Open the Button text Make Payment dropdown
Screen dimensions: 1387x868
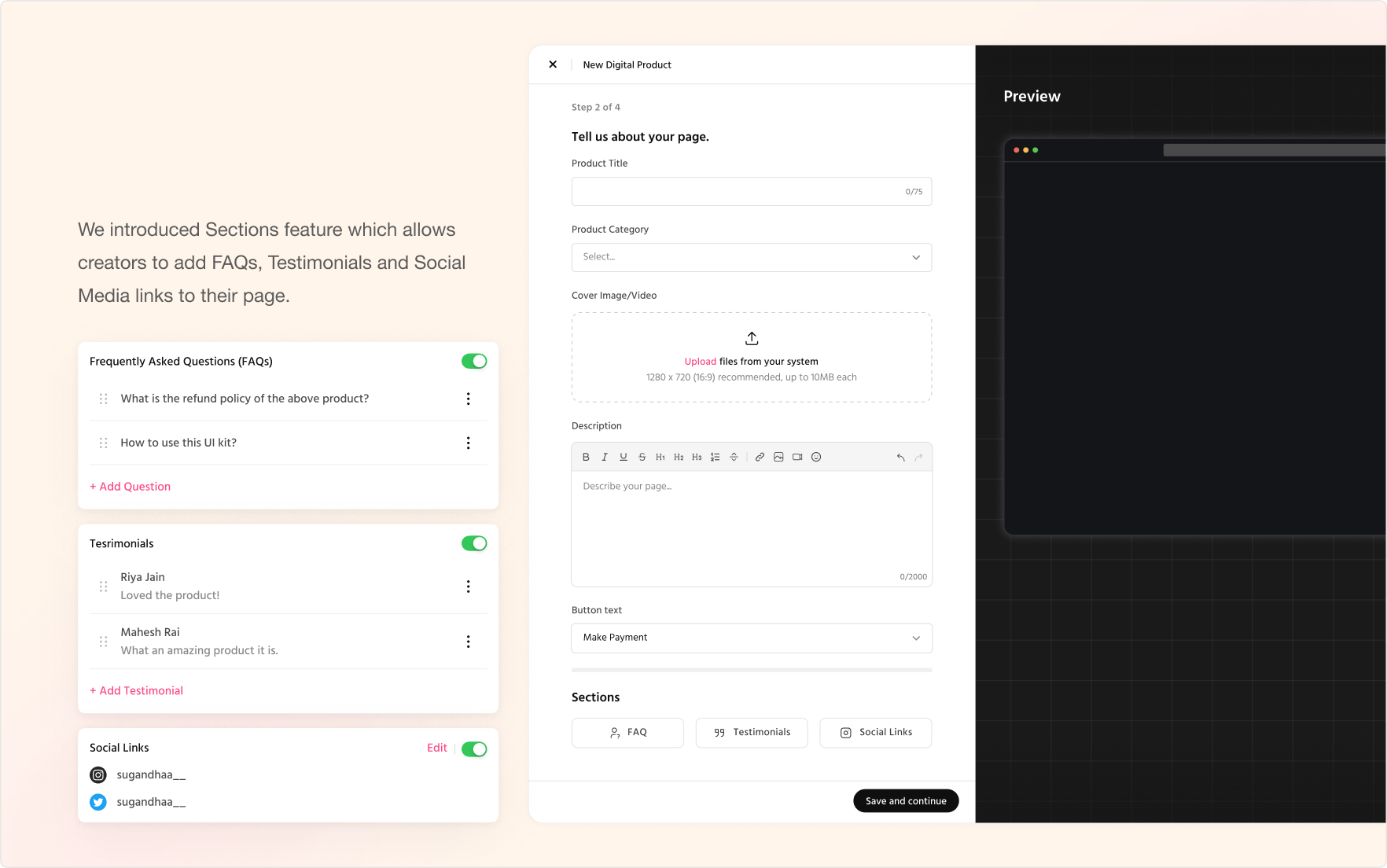coord(752,638)
